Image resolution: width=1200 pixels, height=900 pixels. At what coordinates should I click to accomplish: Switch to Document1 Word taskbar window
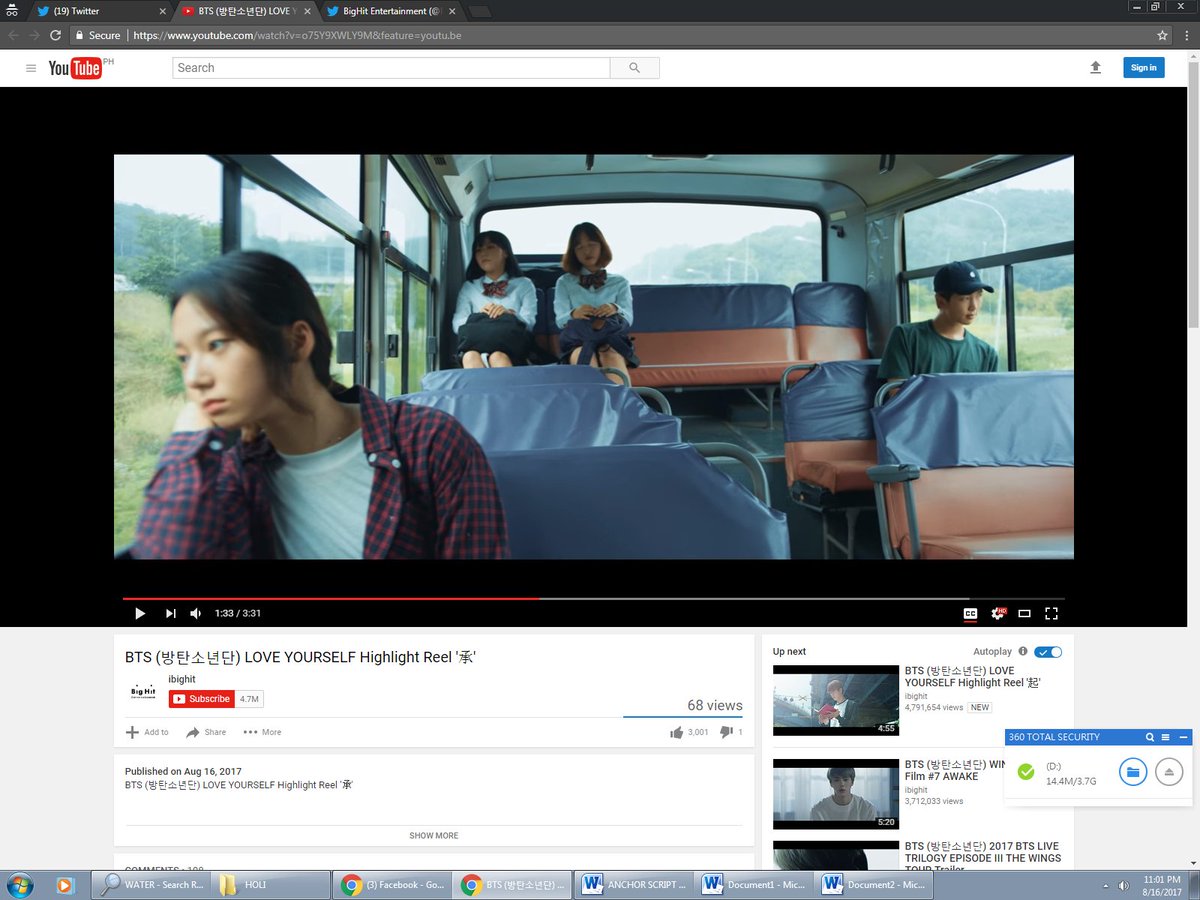point(755,885)
